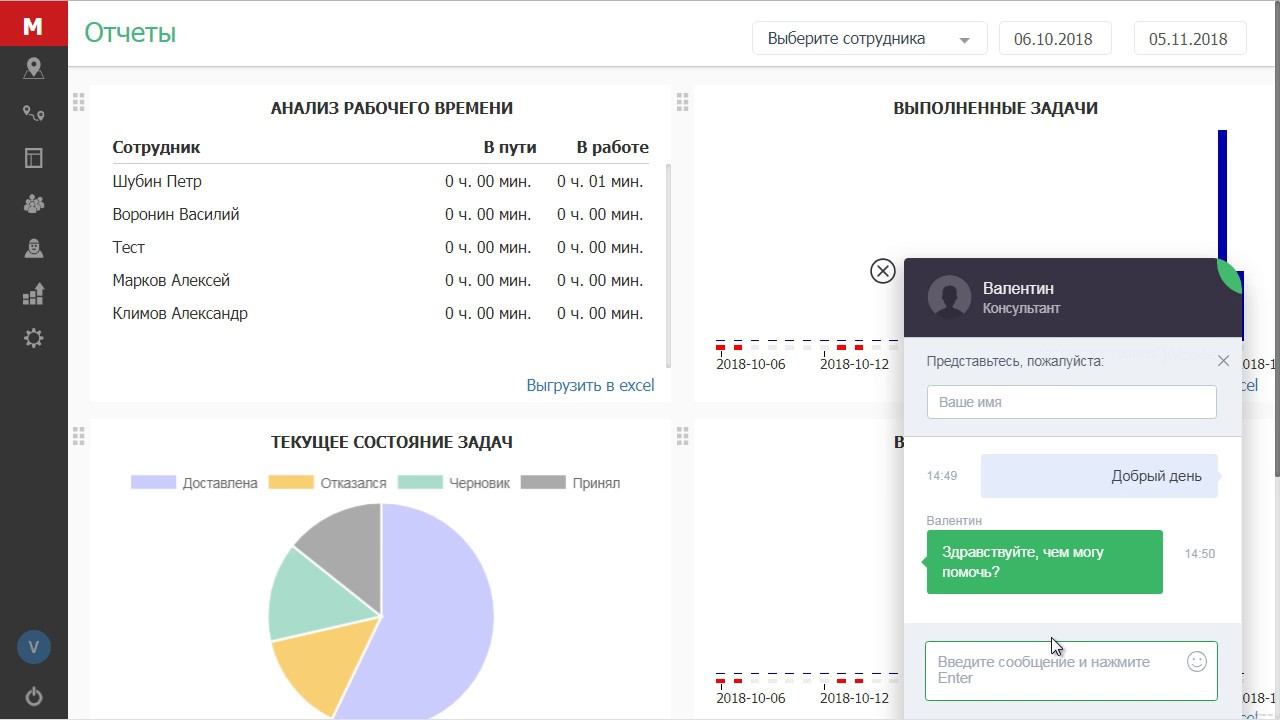Viewport: 1280px width, 720px height.
Task: Click the Ваше имя input field
Action: (1071, 402)
